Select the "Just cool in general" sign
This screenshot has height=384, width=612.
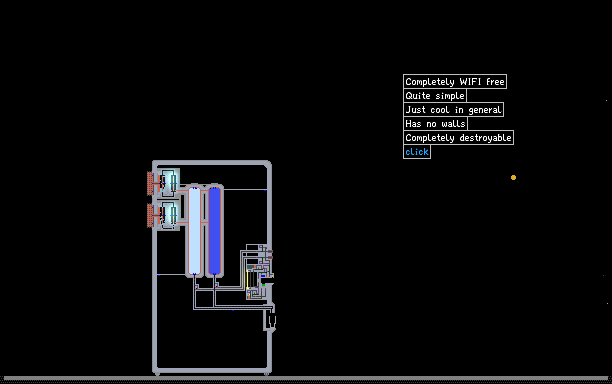(x=453, y=110)
